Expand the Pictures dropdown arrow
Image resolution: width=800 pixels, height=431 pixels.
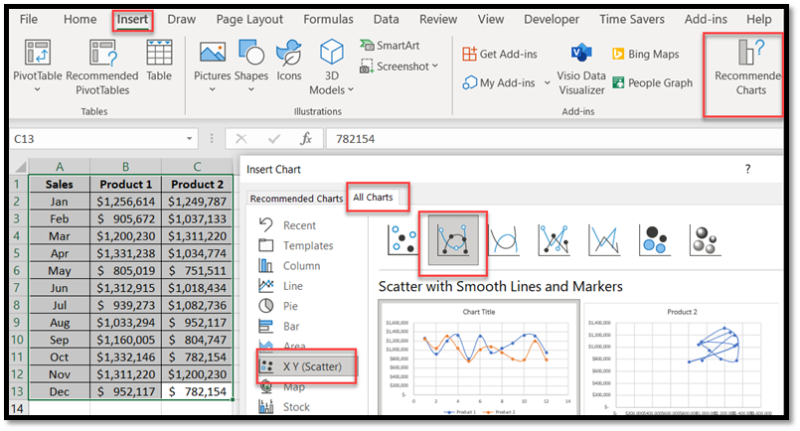point(212,90)
